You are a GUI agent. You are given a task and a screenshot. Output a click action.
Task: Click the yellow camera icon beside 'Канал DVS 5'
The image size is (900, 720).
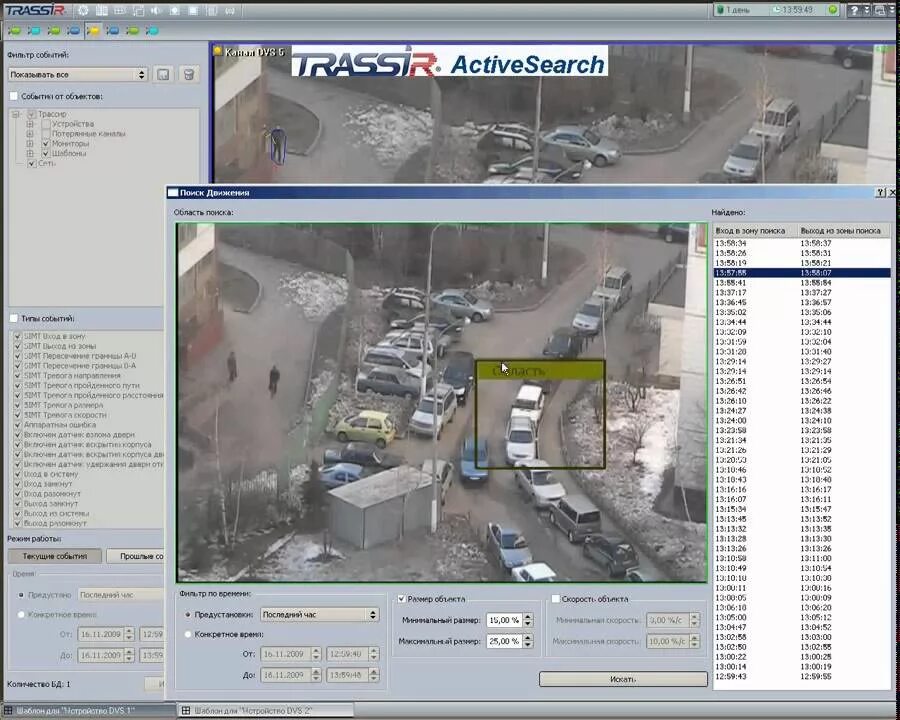point(218,51)
